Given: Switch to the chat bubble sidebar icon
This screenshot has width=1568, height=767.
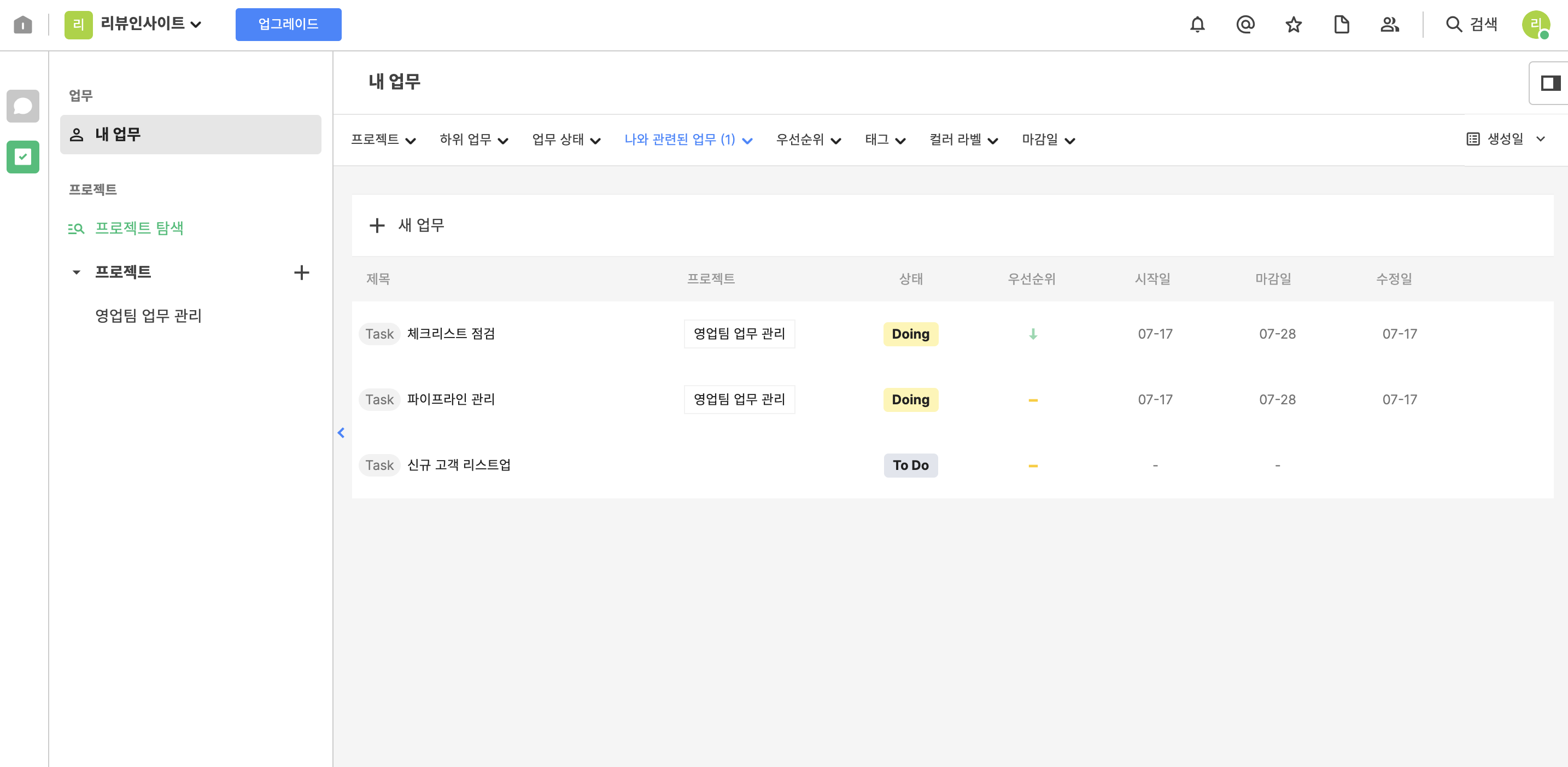Looking at the screenshot, I should tap(23, 106).
